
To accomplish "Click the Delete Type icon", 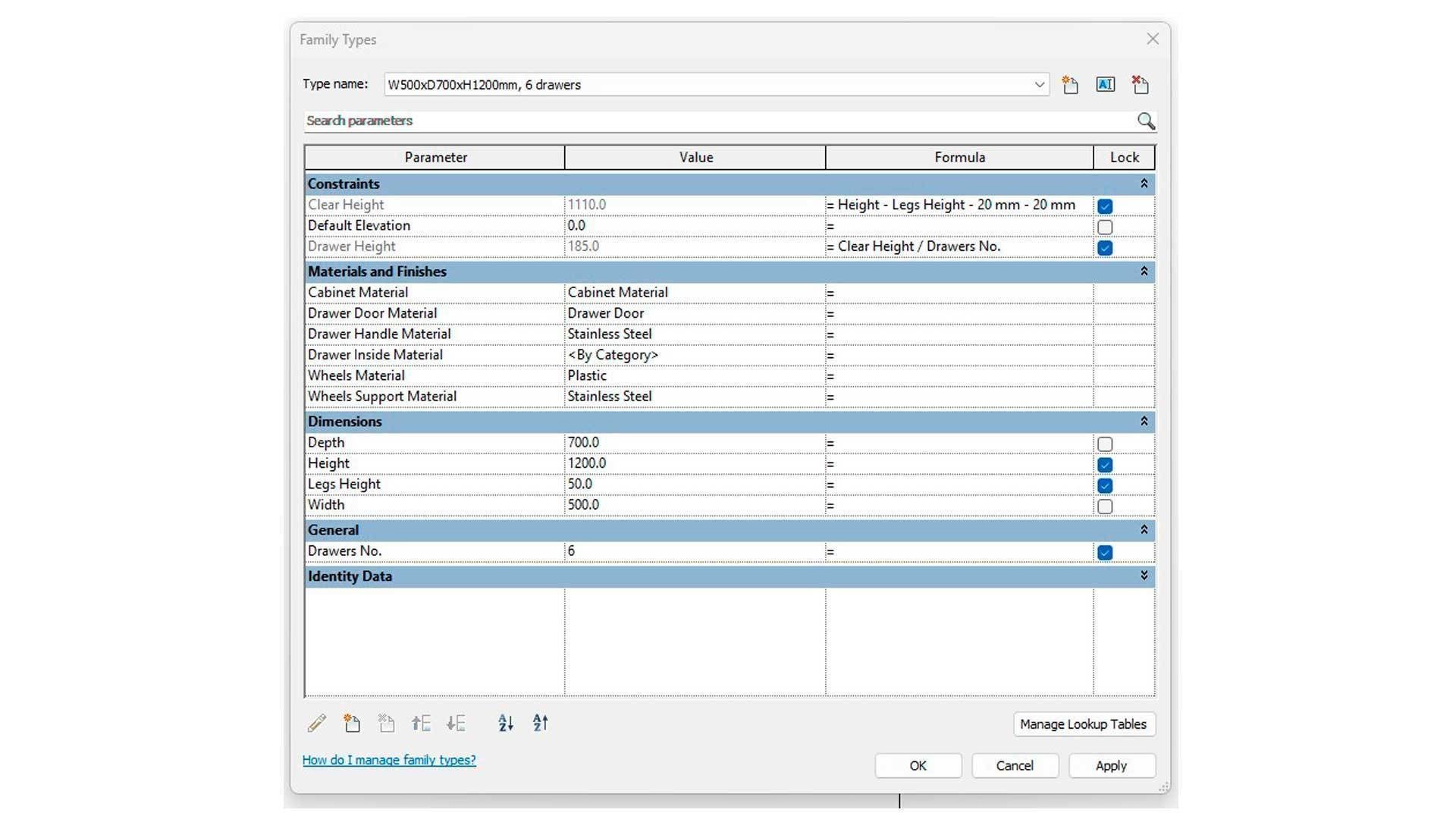I will point(1140,85).
